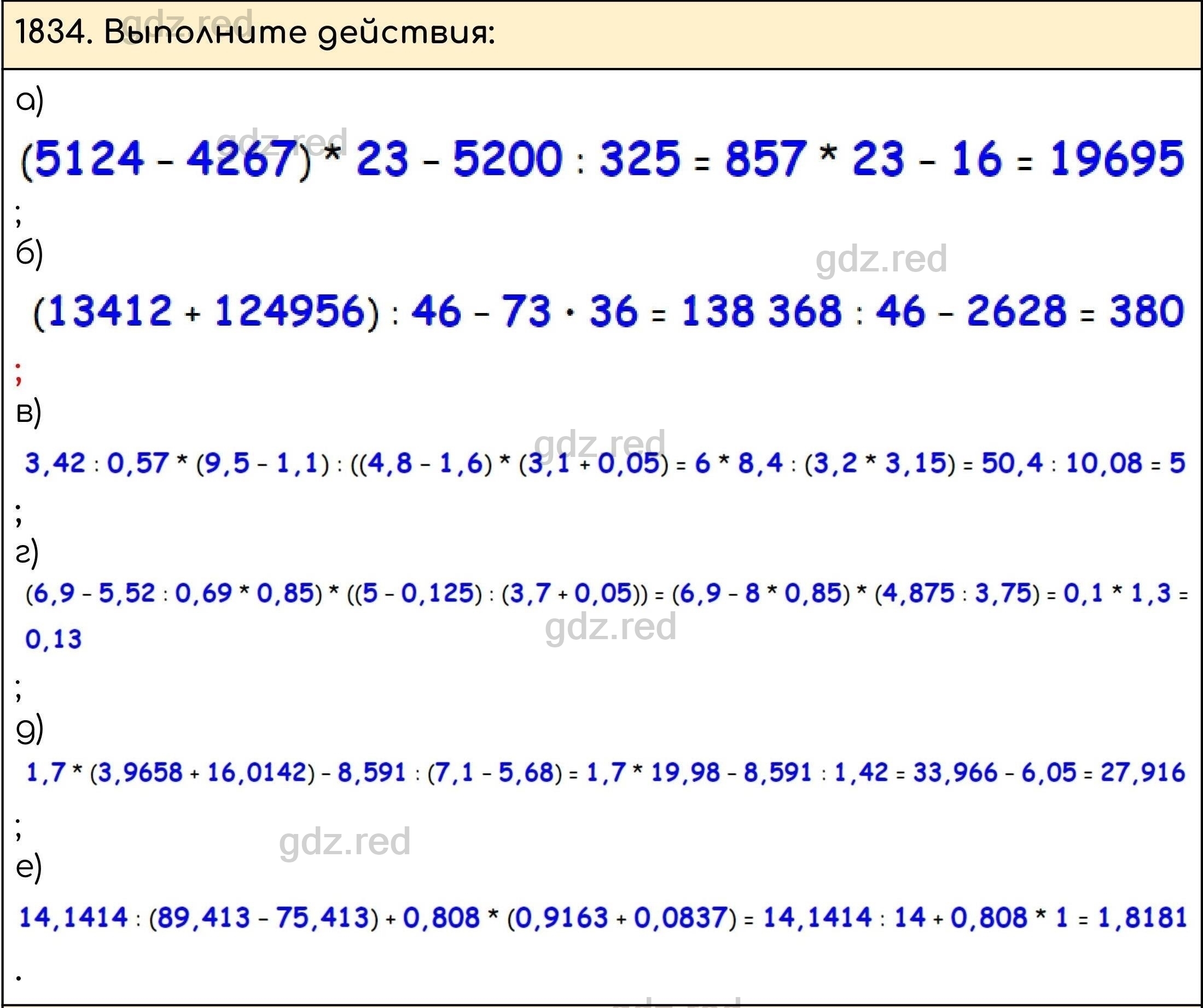Click the expression '(5124 - 4267)'
The width and height of the screenshot is (1203, 1008).
166,159
